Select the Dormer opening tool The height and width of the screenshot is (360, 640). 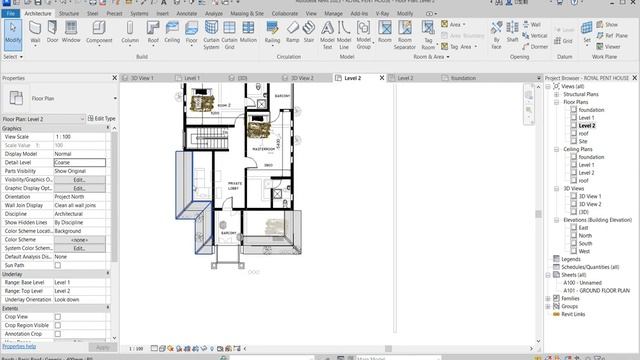(x=535, y=47)
